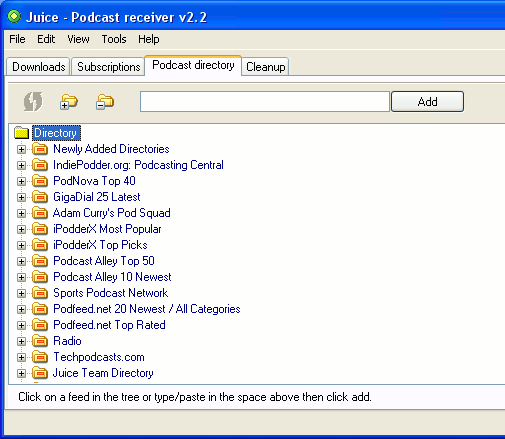Image resolution: width=505 pixels, height=439 pixels.
Task: Expand Podcast Alley 10 Newest node
Action: pyautogui.click(x=21, y=277)
